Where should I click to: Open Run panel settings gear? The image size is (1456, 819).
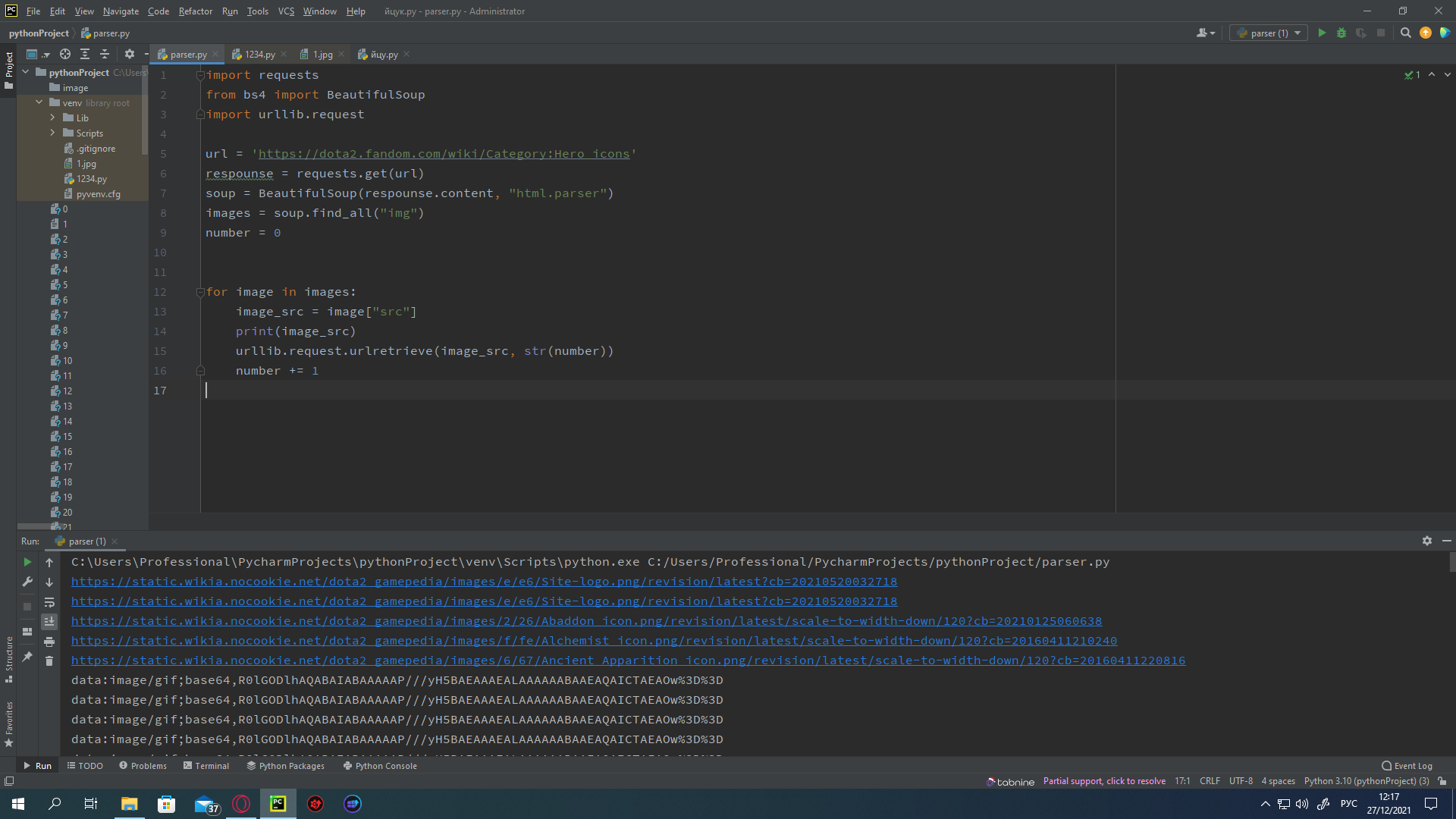coord(1427,541)
